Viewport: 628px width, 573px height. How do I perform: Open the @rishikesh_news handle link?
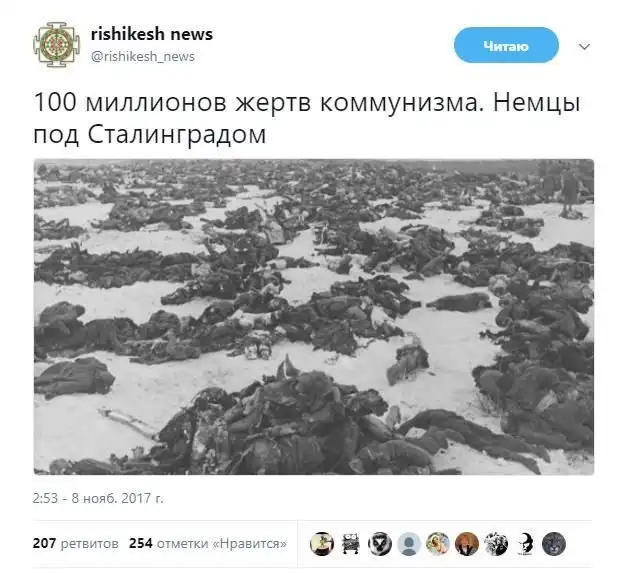pos(143,56)
